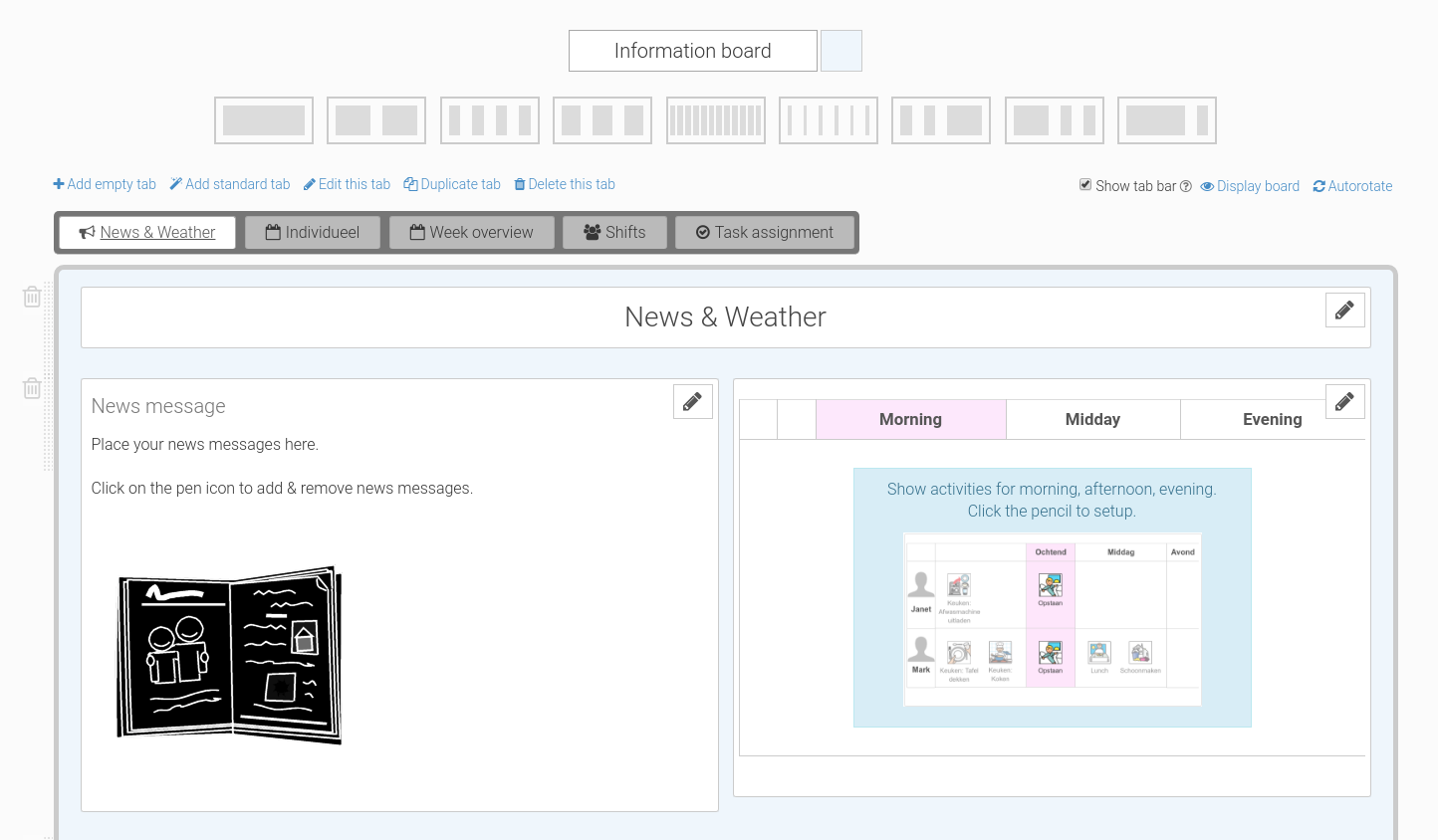Delete the title row with trash icon
Viewport: 1438px width, 840px height.
tap(32, 297)
